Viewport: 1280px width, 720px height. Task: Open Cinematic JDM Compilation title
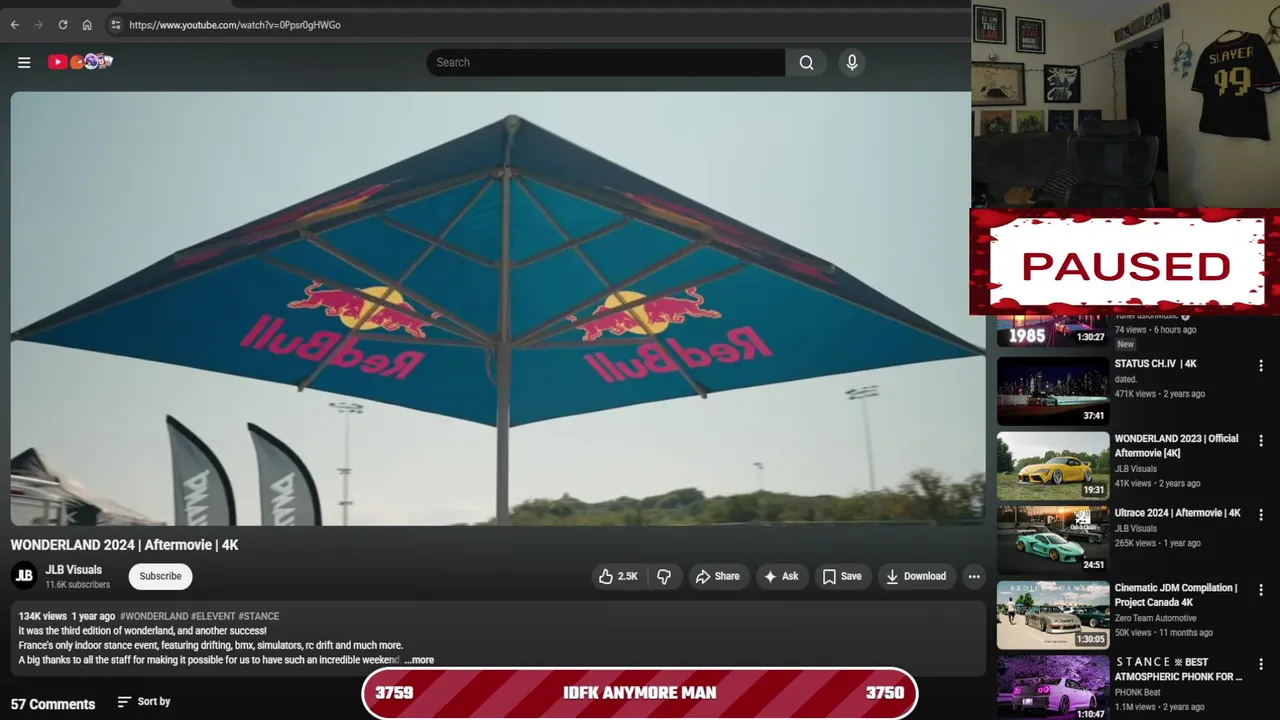1176,595
